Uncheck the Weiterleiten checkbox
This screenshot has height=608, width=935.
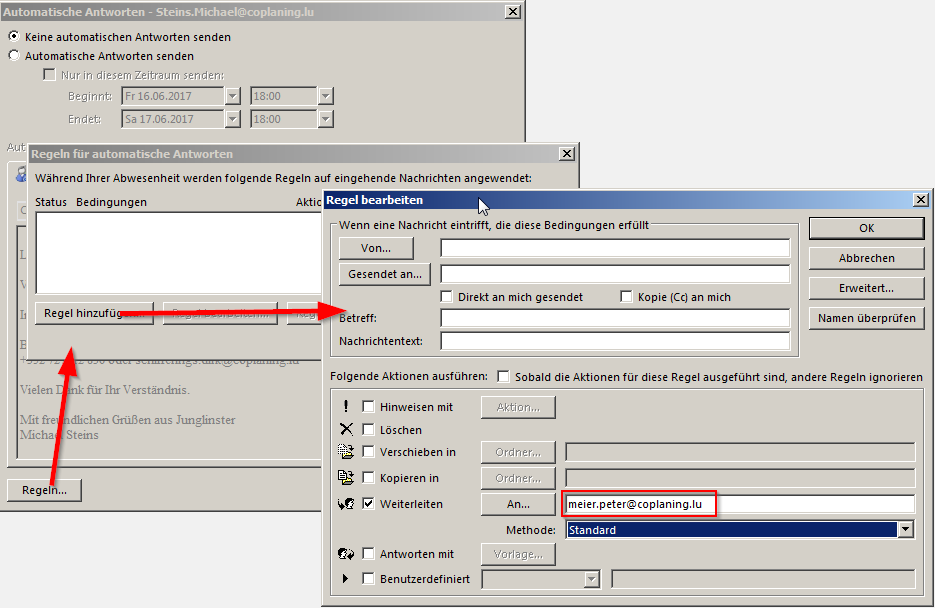(x=368, y=504)
